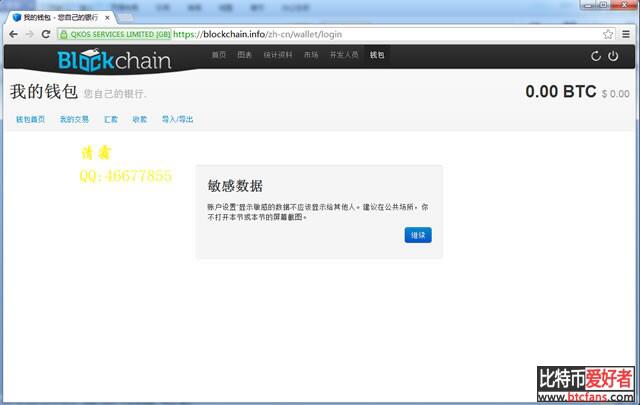The height and width of the screenshot is (405, 640).
Task: Click the 我的钱包 page heading
Action: tap(44, 91)
